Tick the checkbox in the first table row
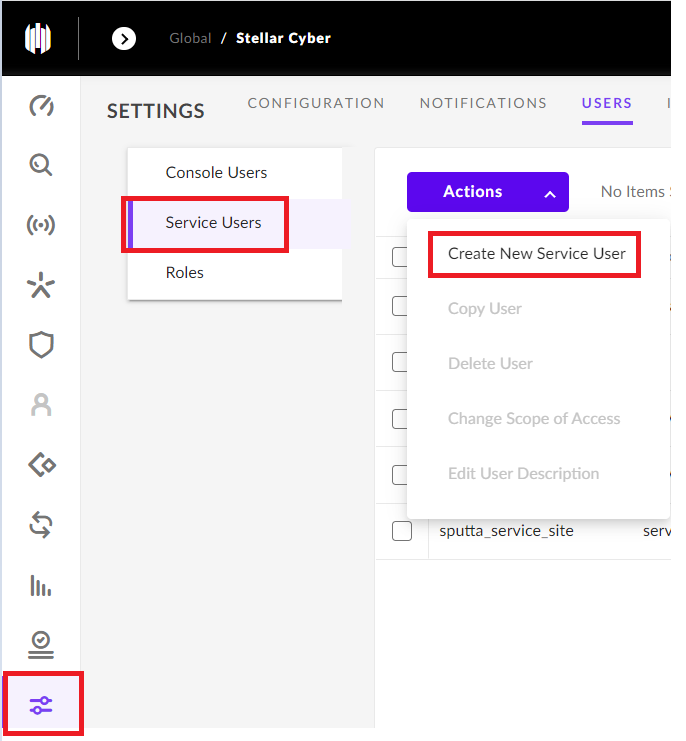 pyautogui.click(x=400, y=307)
